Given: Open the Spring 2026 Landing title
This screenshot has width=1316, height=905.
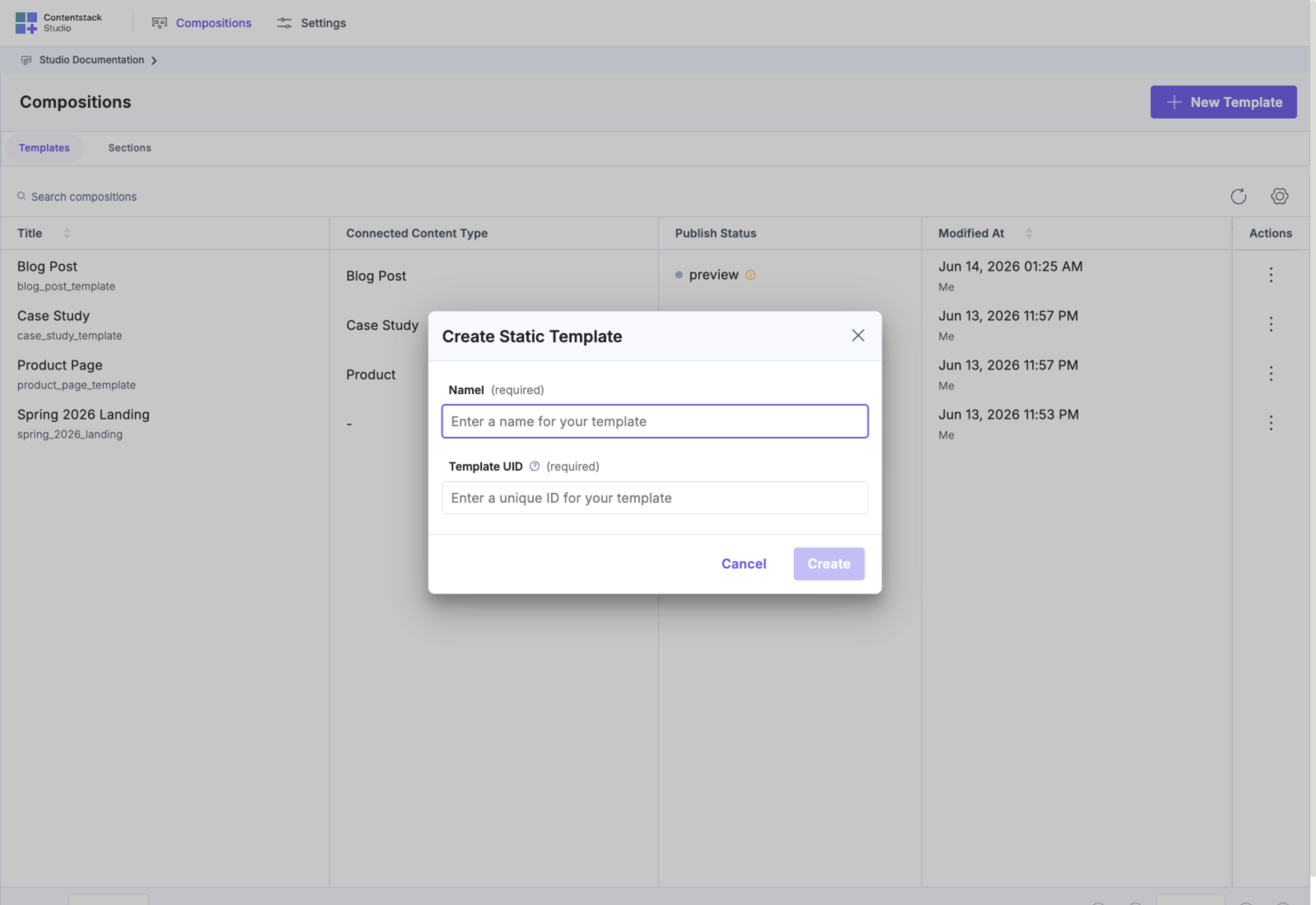Looking at the screenshot, I should pos(83,414).
